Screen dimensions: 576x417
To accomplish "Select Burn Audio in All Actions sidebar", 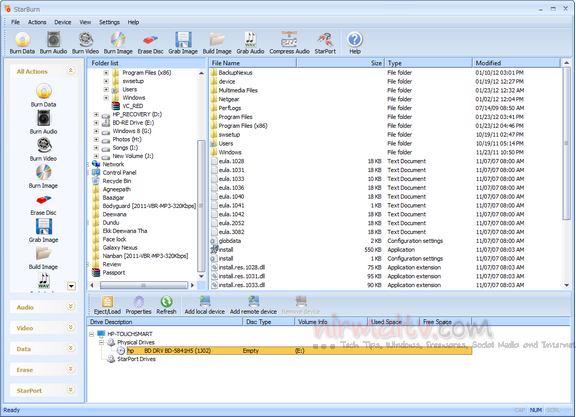I will point(43,122).
